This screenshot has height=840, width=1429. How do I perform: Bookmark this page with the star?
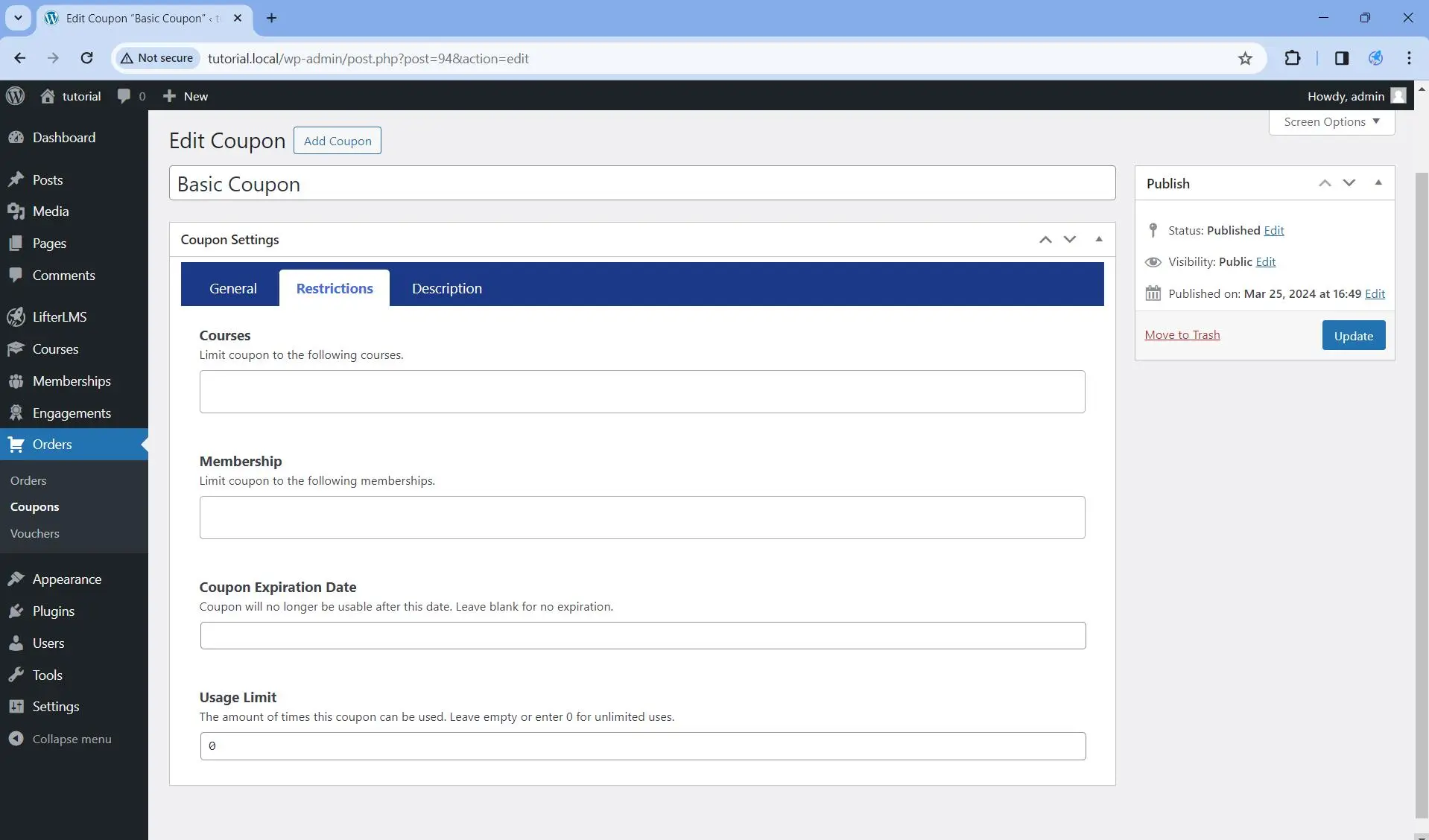1245,58
